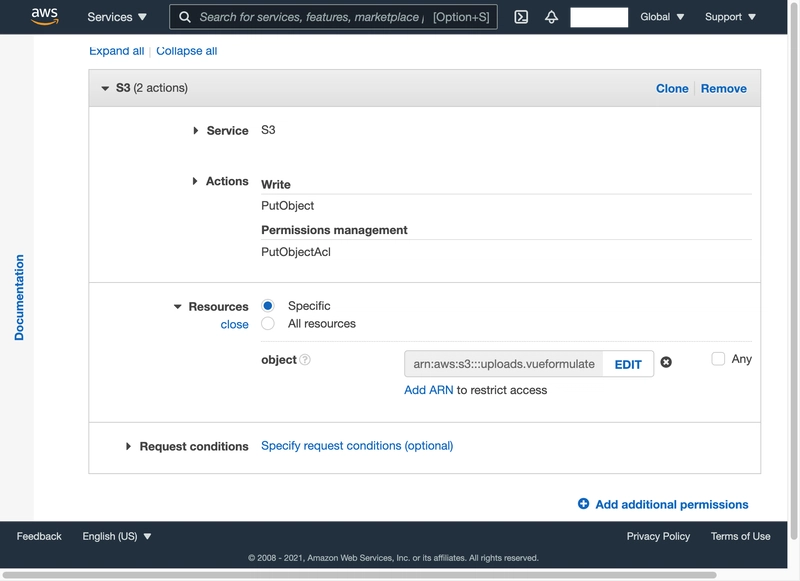Open Terms of Use link
Screen dimensions: 800x581
(x=740, y=536)
